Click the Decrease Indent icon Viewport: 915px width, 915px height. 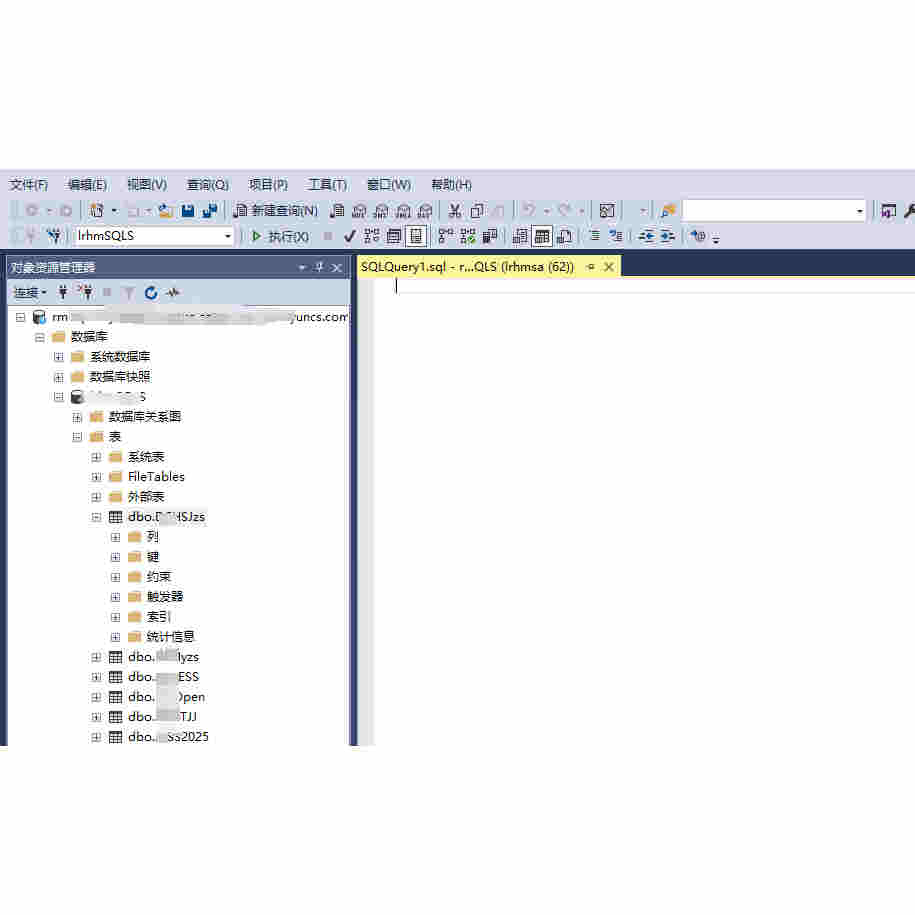(x=647, y=236)
